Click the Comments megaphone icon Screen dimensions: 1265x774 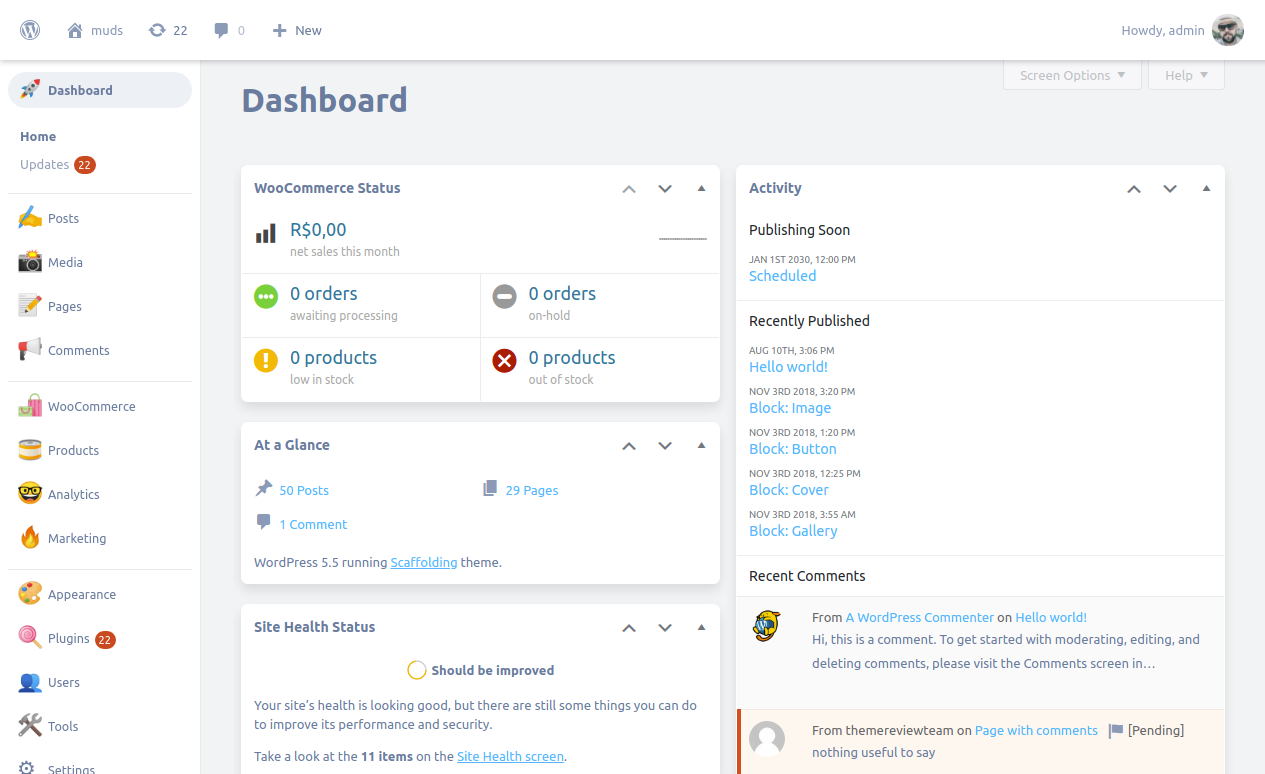(x=30, y=350)
